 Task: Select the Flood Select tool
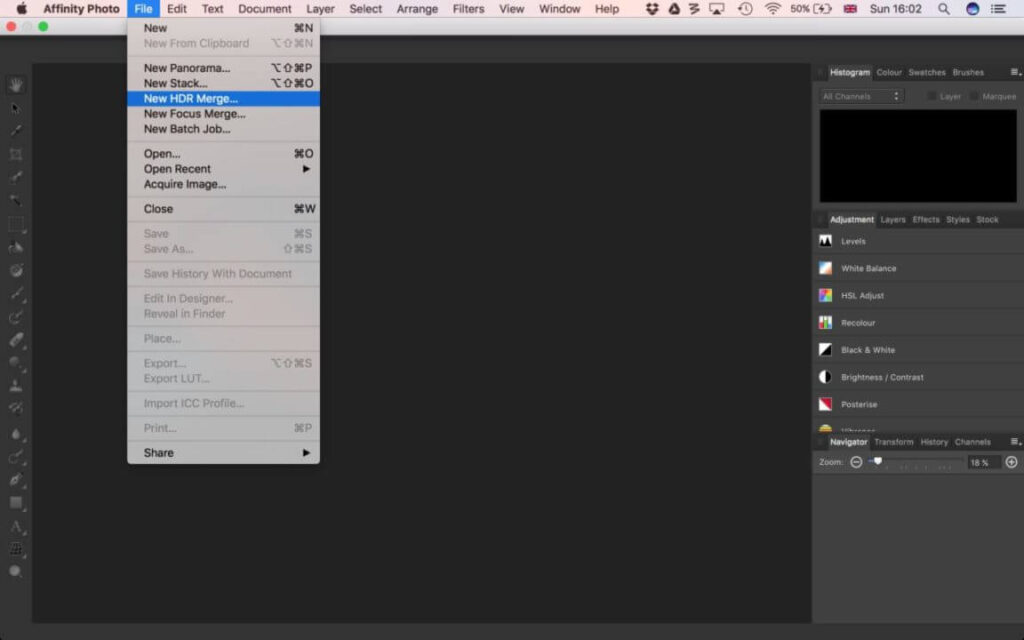pos(16,200)
